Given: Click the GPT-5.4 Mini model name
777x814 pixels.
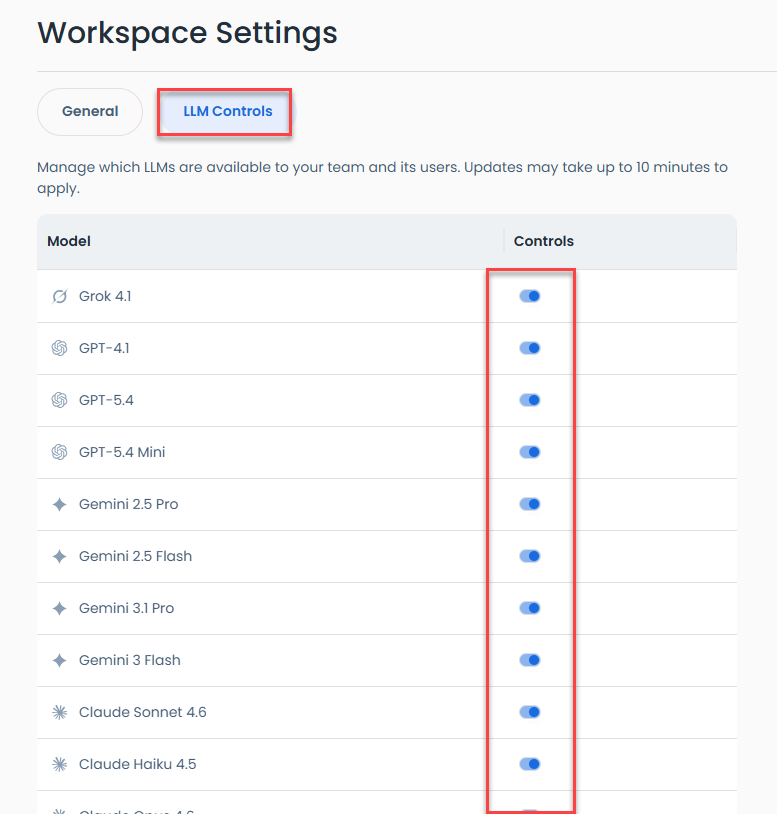Looking at the screenshot, I should tap(122, 452).
